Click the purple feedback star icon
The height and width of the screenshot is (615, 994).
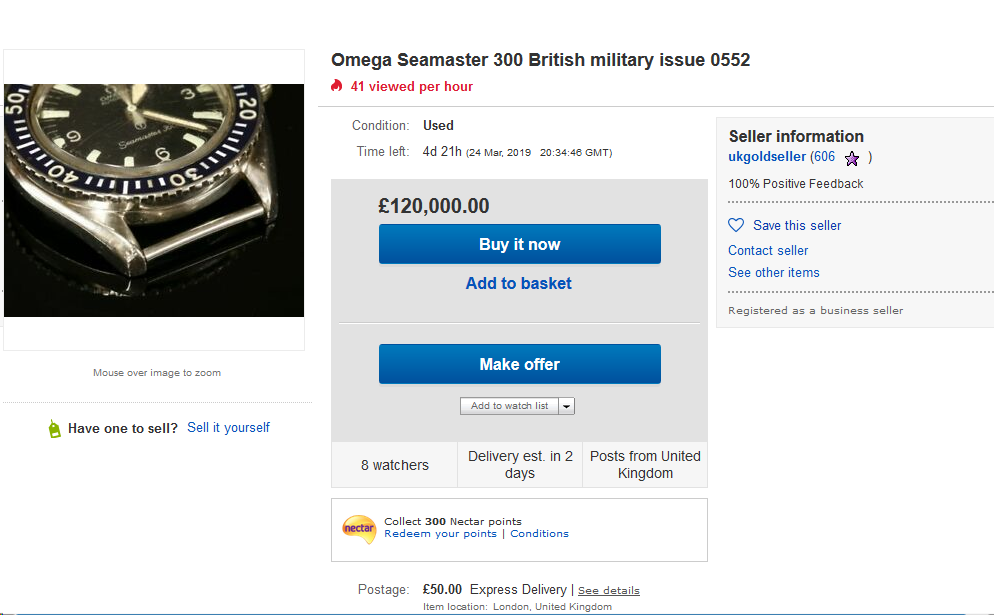(x=851, y=158)
